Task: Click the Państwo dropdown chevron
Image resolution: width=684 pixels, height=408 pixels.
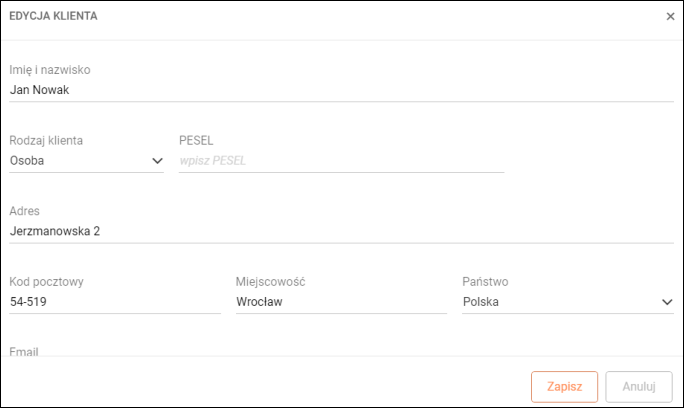Action: [667, 301]
